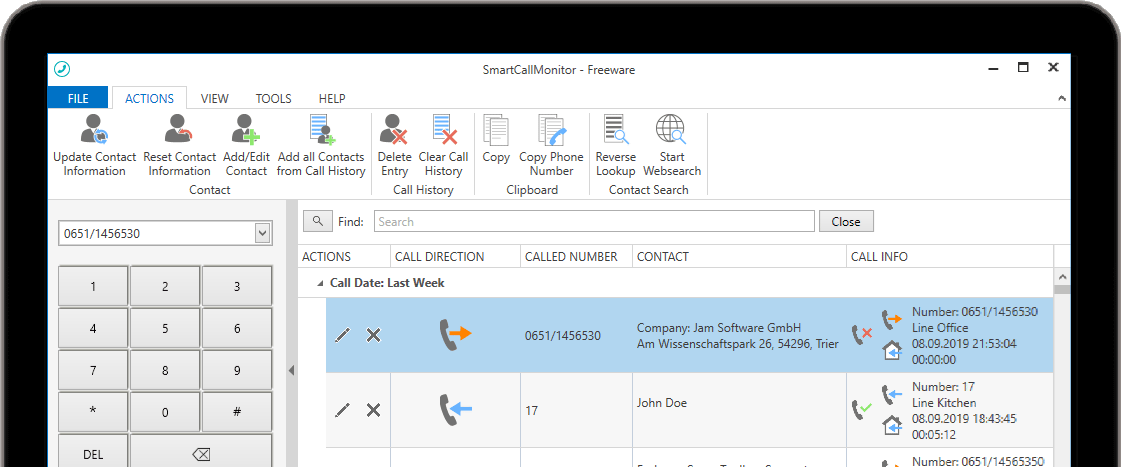The image size is (1121, 467).
Task: Dial digit 2 on keypad
Action: [165, 286]
